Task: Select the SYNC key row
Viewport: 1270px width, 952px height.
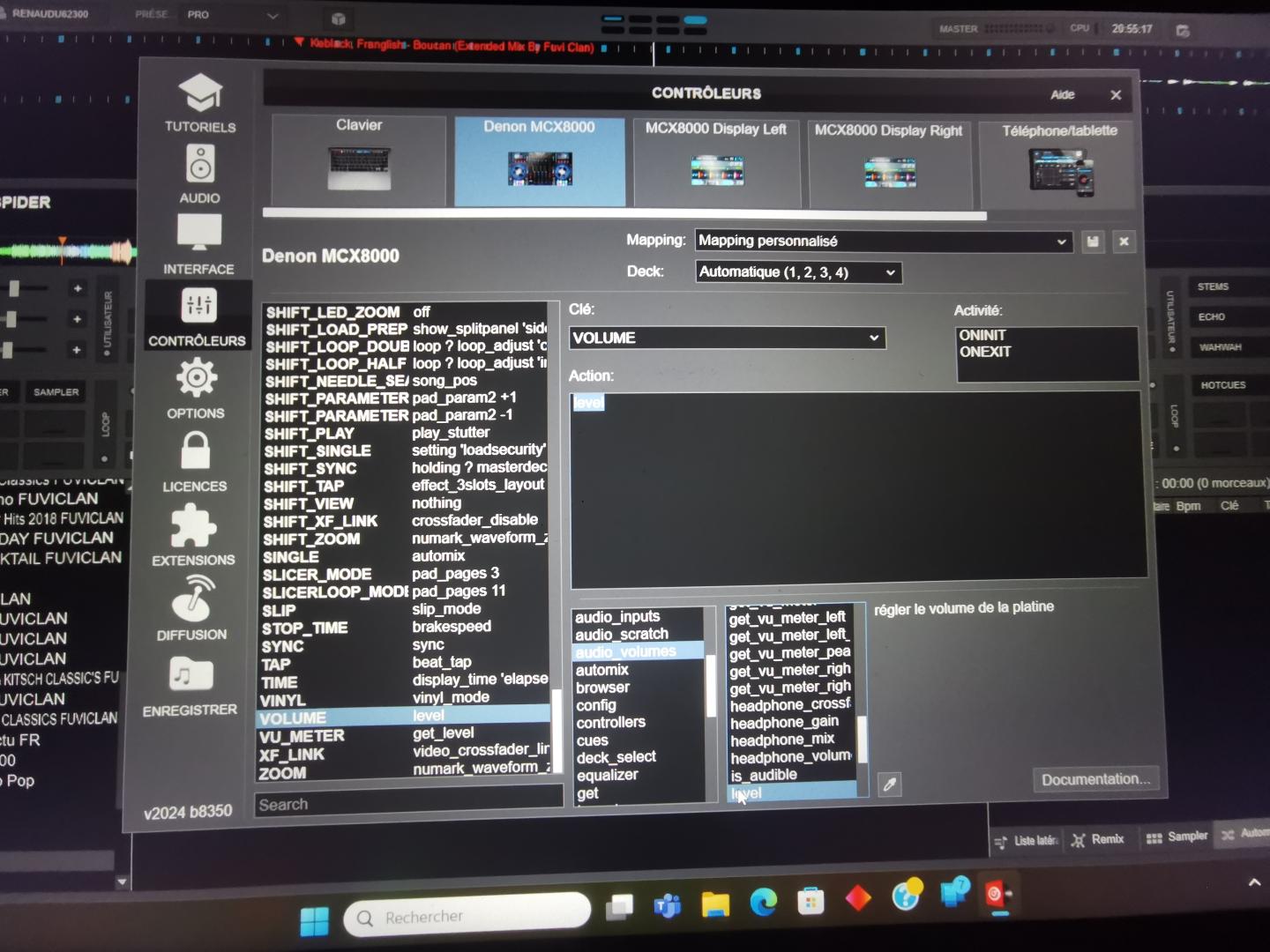Action: point(406,645)
